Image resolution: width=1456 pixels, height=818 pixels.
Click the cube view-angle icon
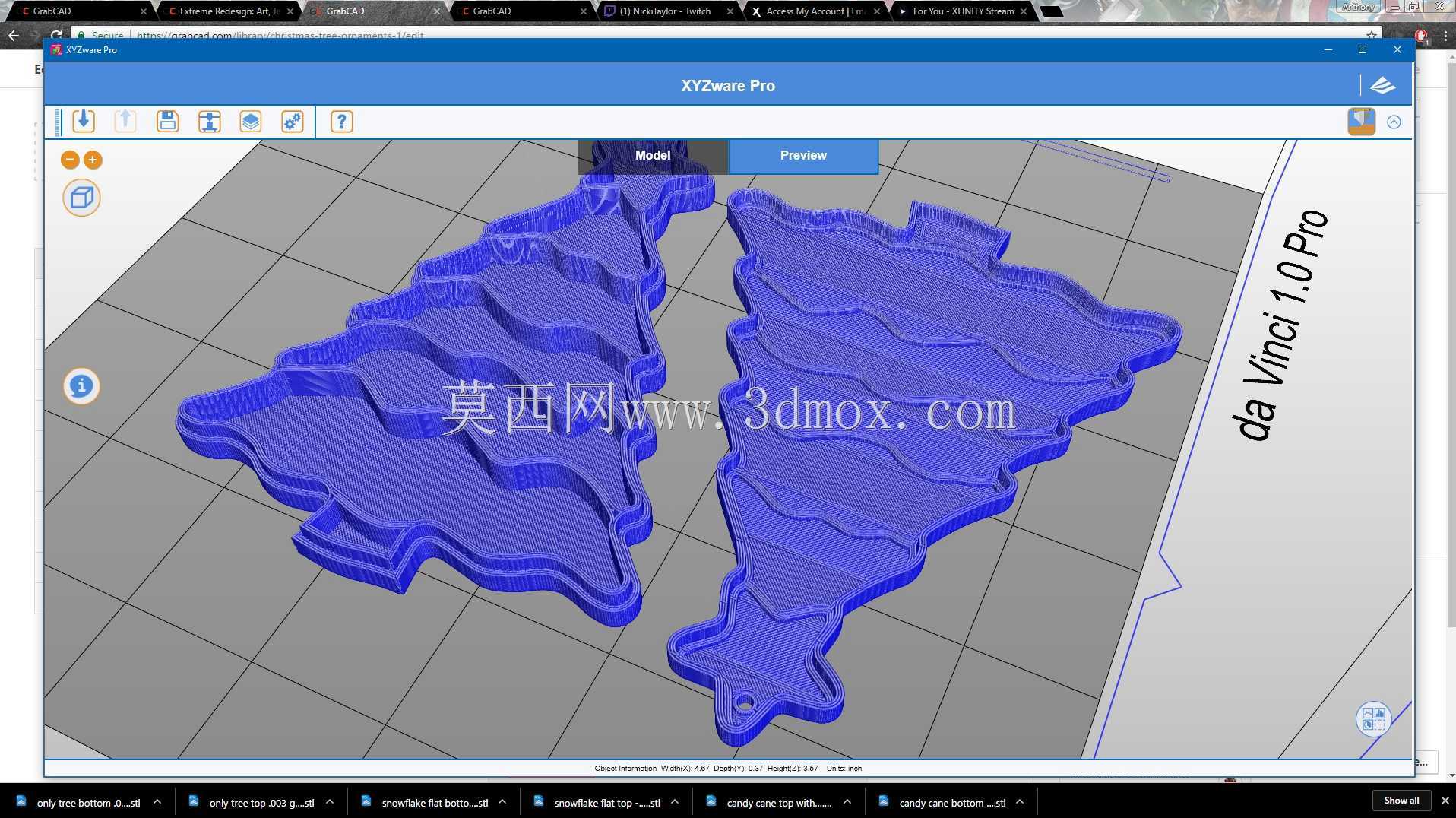(81, 198)
